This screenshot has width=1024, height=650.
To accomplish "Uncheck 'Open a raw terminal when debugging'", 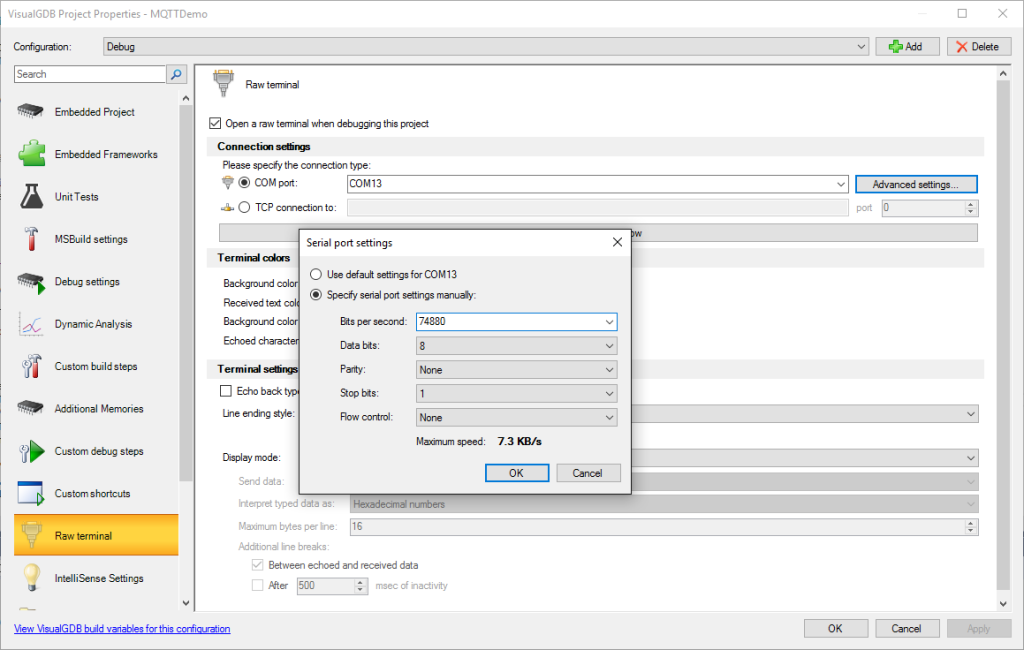I will pos(214,122).
